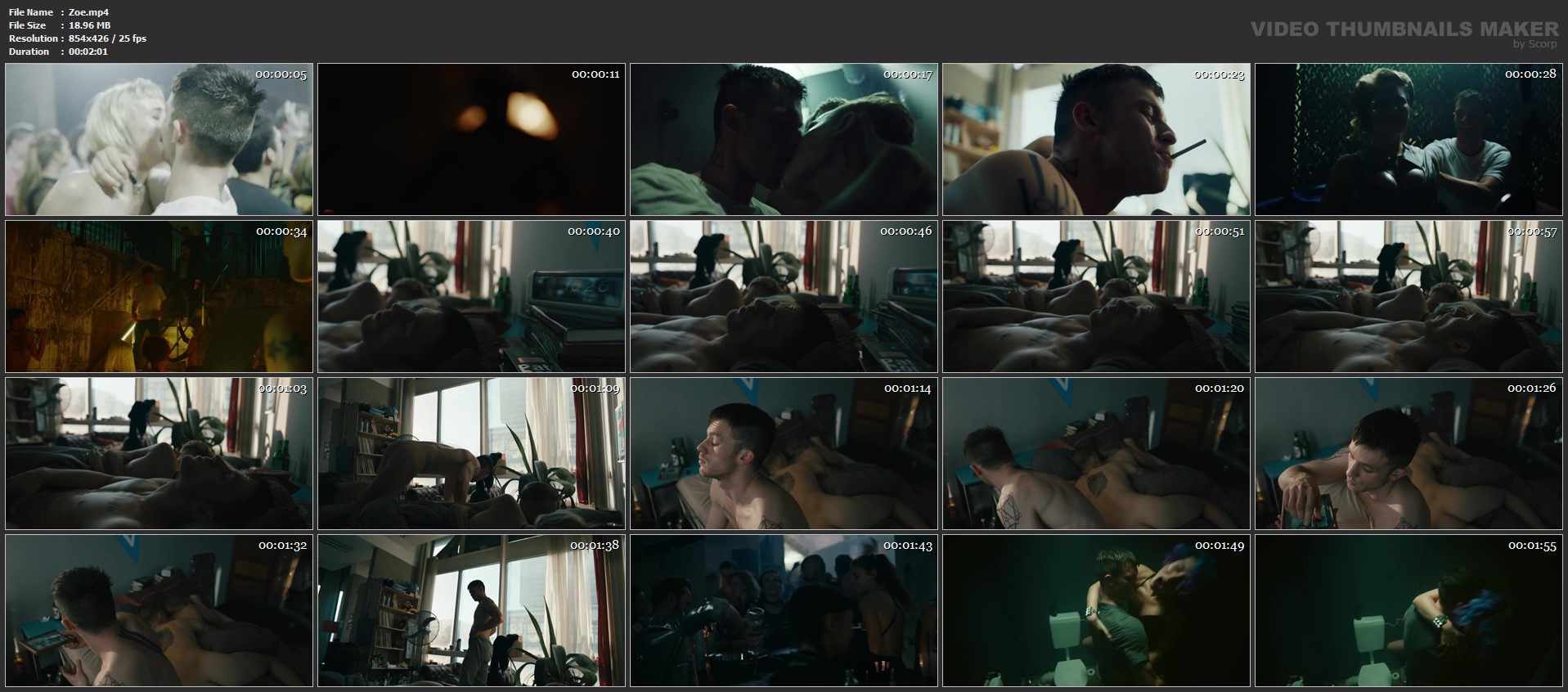Open the thumbnail stamped 00:01:03
1568x692 pixels.
point(159,453)
